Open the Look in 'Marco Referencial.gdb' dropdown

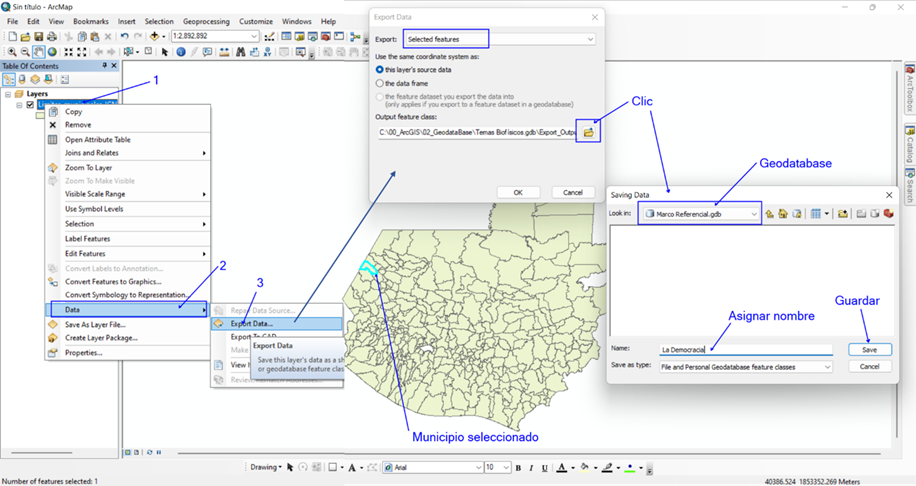pos(754,214)
